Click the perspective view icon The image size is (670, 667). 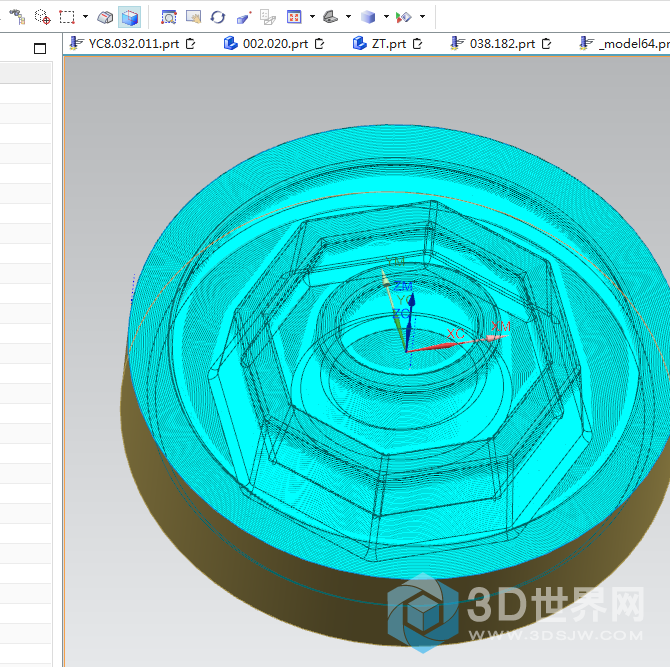(x=269, y=17)
